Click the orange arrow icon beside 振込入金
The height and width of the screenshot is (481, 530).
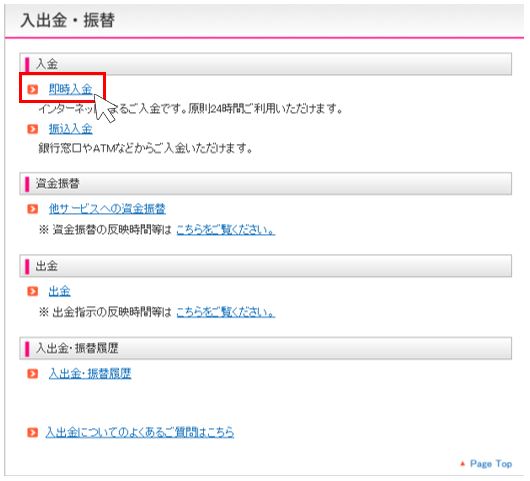click(33, 129)
